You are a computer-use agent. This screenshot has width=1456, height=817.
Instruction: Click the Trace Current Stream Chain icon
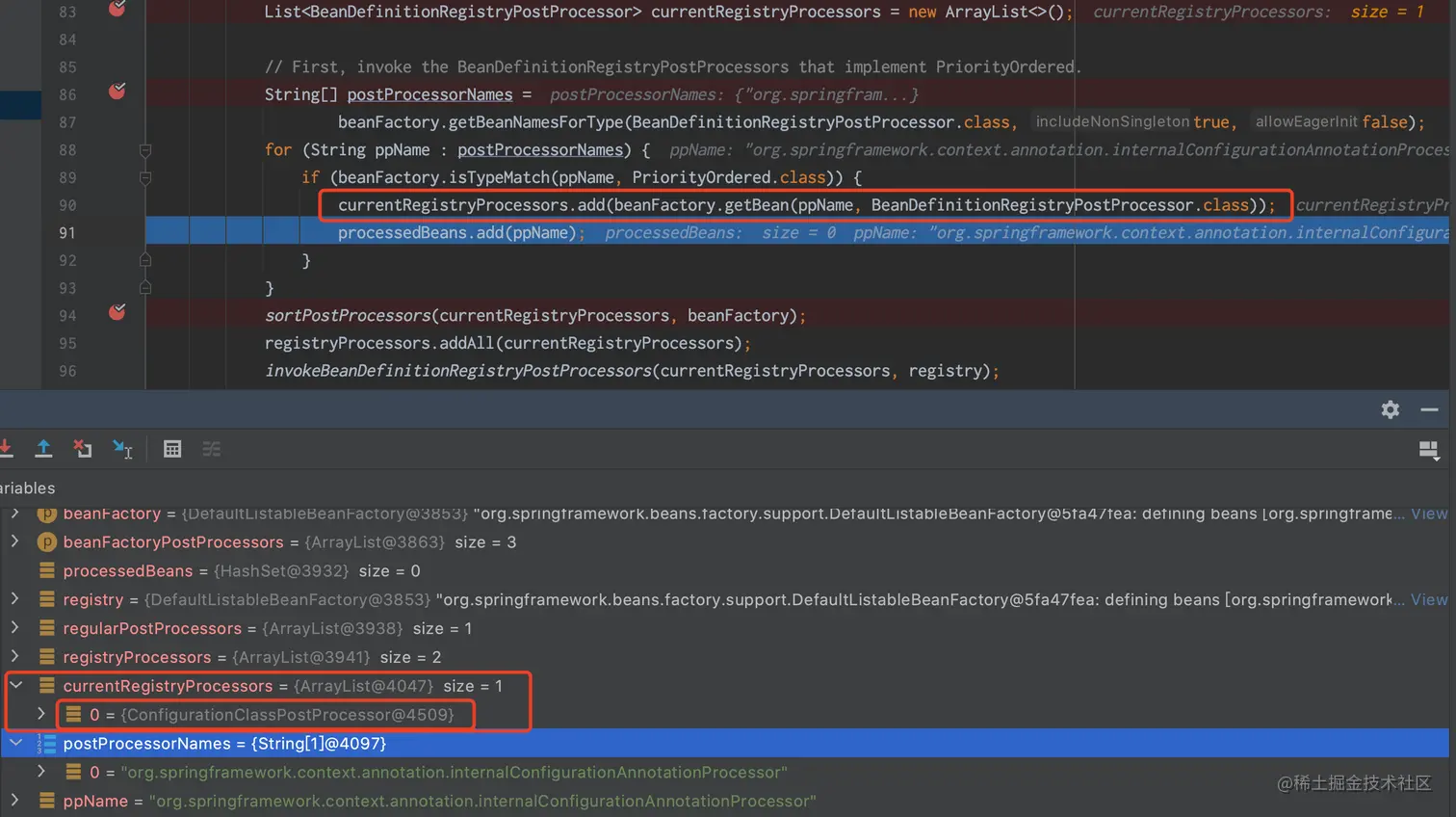[x=211, y=449]
